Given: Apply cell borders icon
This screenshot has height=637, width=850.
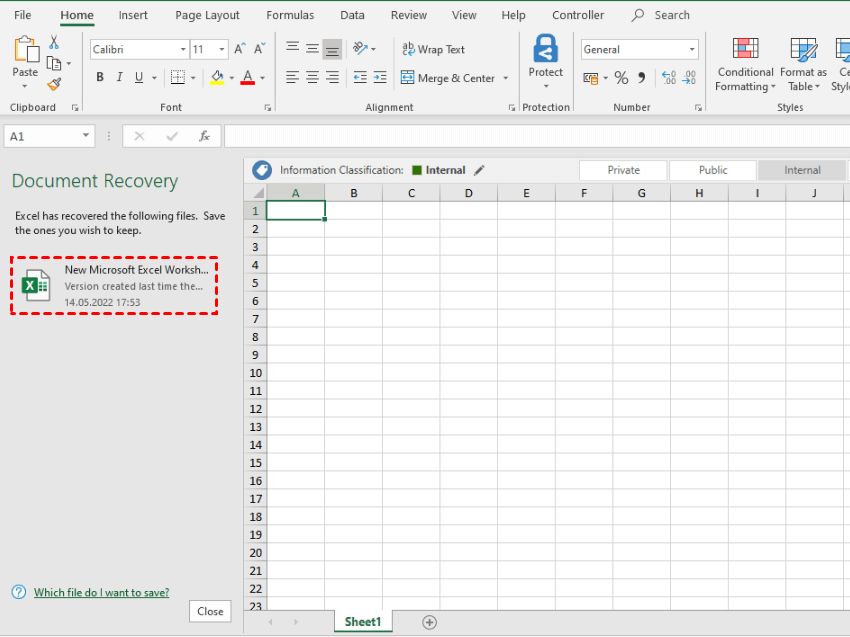Looking at the screenshot, I should (x=178, y=78).
